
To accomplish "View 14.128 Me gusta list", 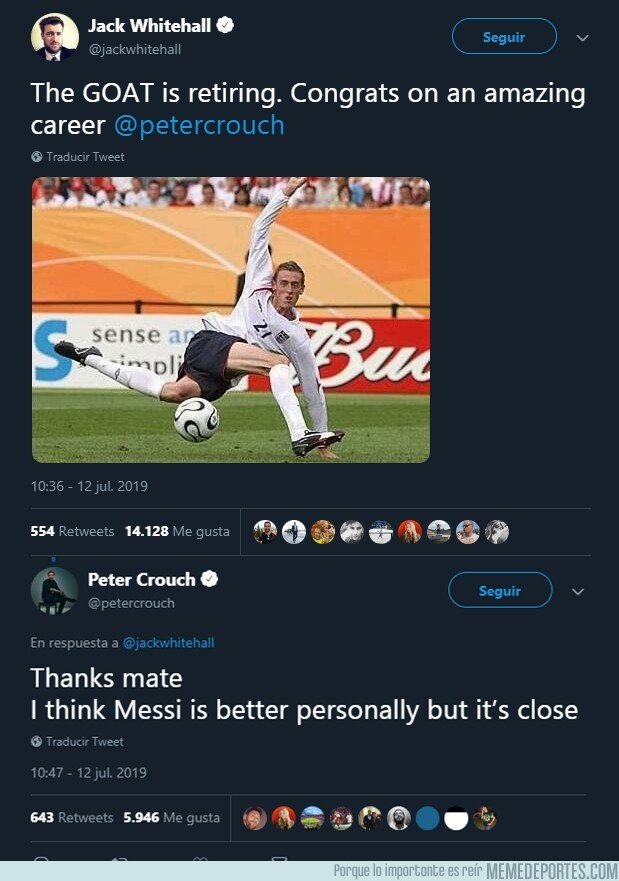I will 177,531.
